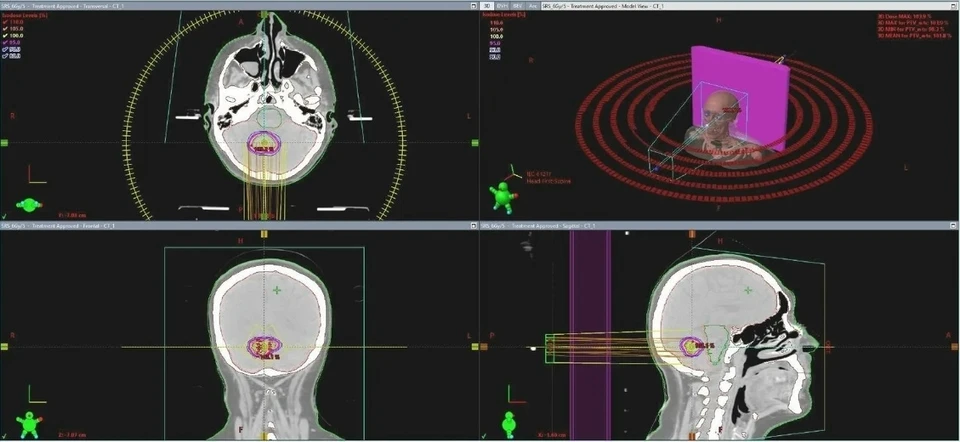Image resolution: width=960 pixels, height=442 pixels.
Task: Maximize the Transversal view pane
Action: click(472, 5)
